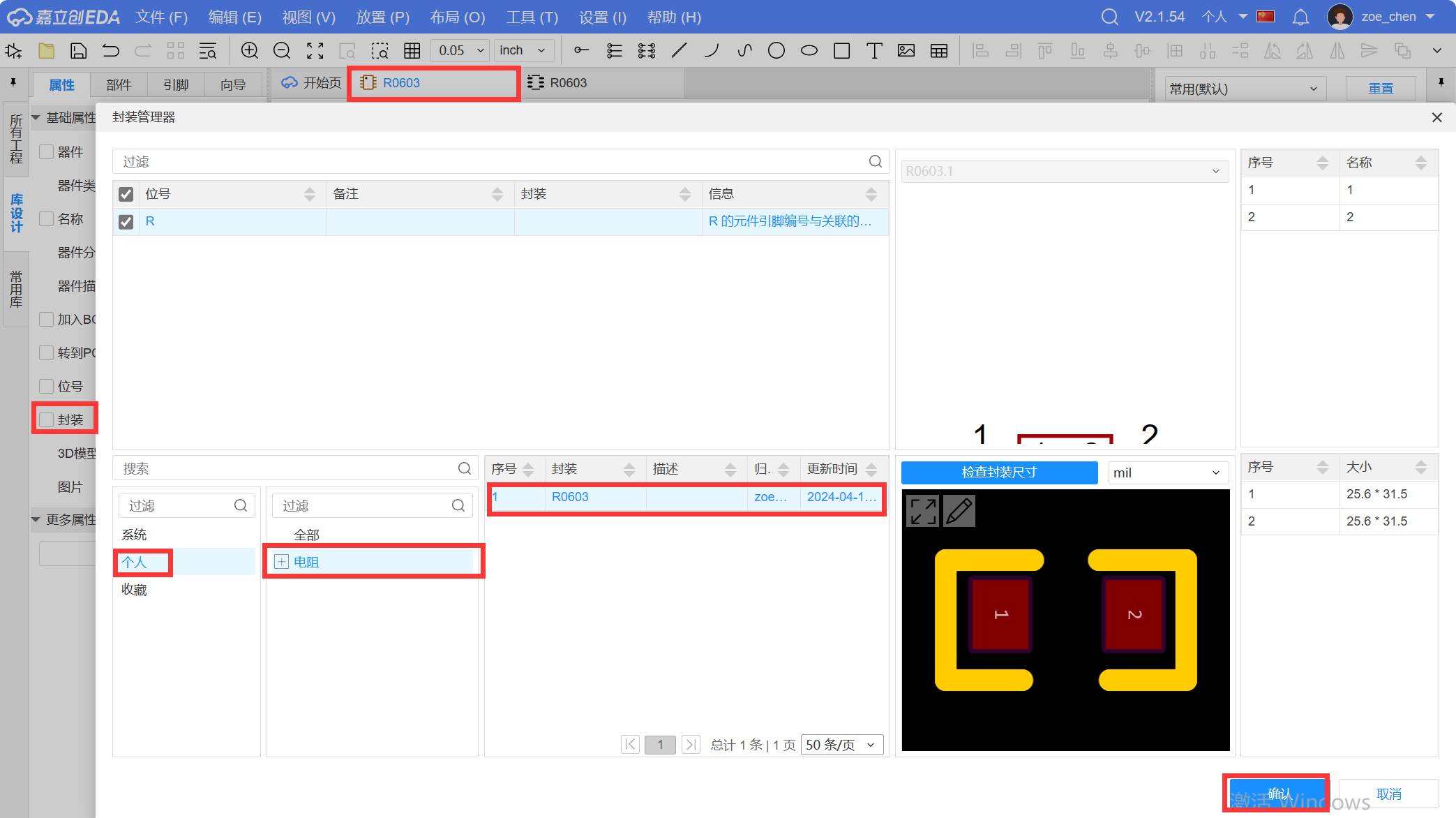
Task: Select the Text tool
Action: (874, 50)
